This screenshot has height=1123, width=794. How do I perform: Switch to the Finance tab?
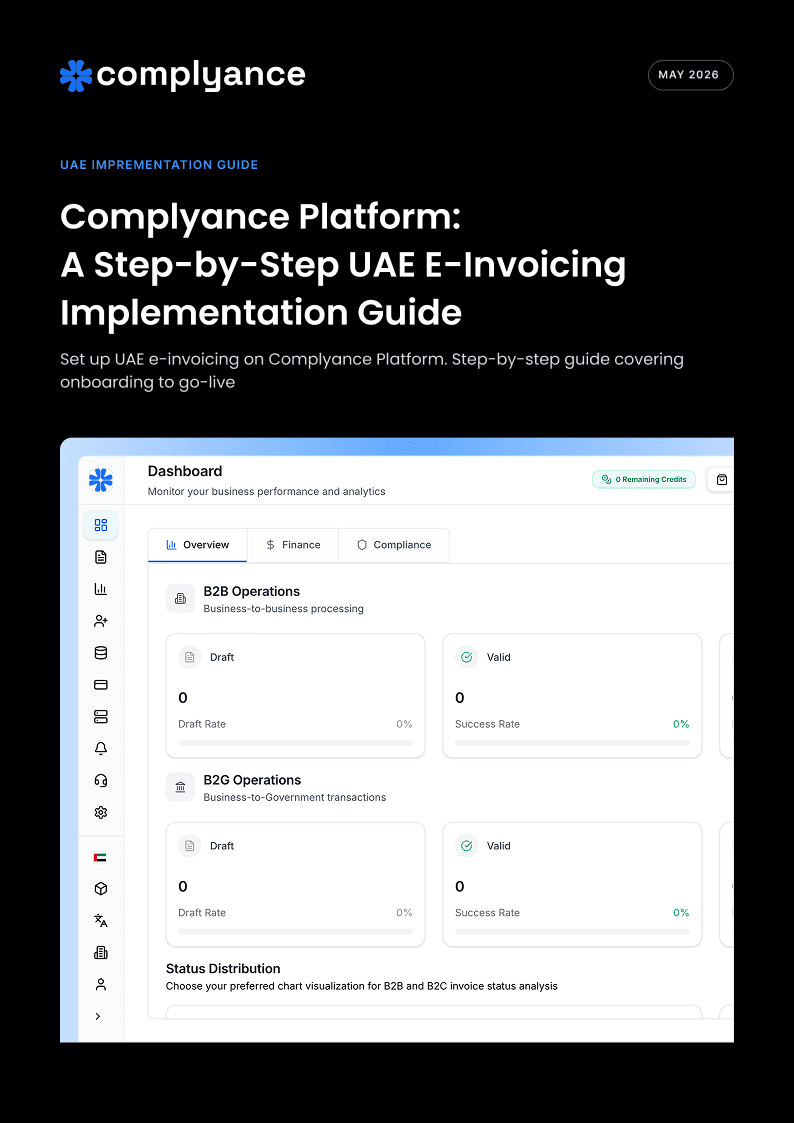(x=293, y=545)
